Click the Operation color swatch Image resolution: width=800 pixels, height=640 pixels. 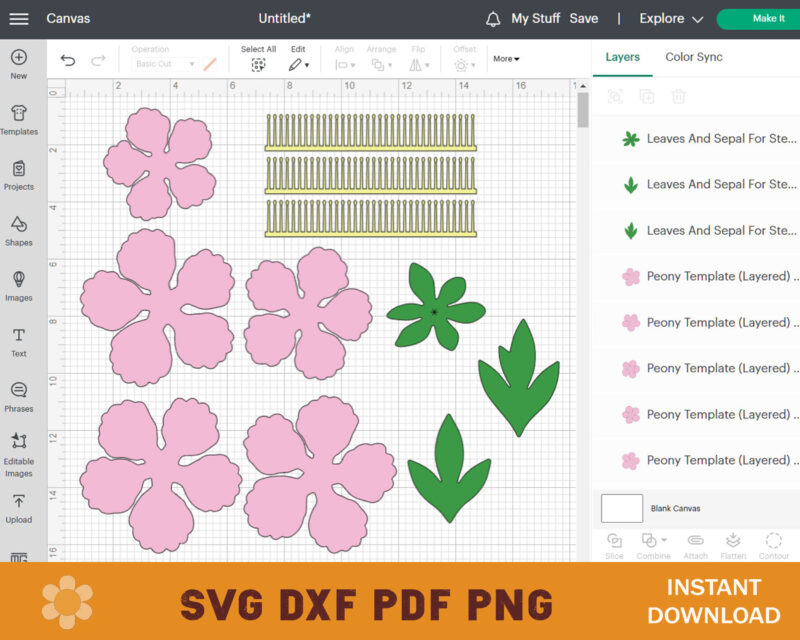(208, 62)
